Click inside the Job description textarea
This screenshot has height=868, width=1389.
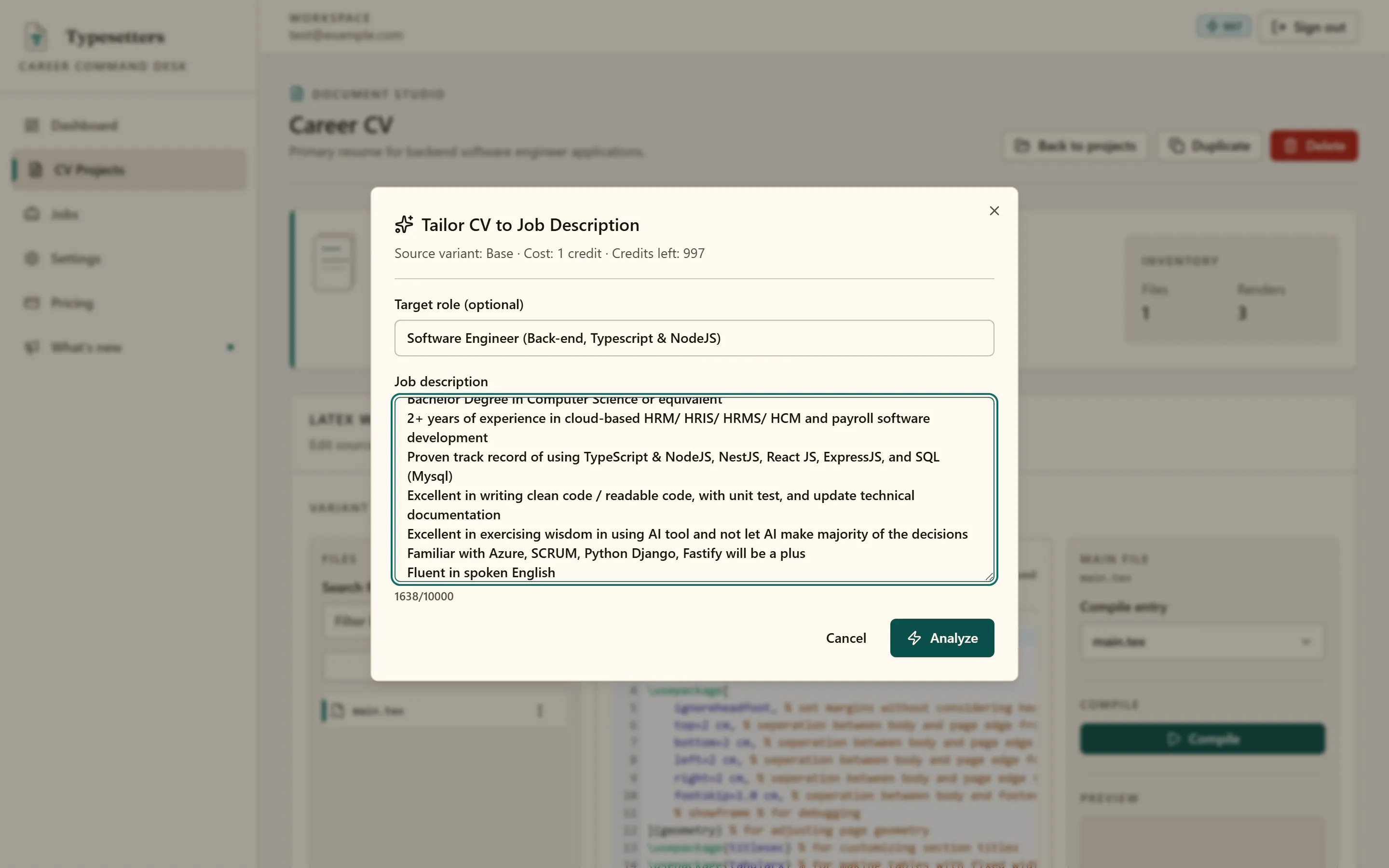[x=694, y=489]
